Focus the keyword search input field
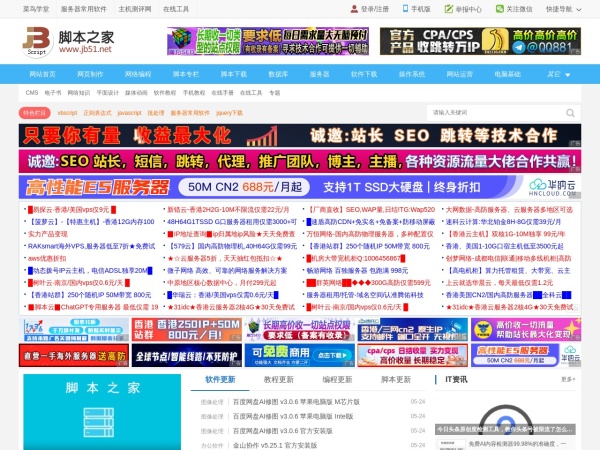Image resolution: width=600 pixels, height=450 pixels. [496, 113]
